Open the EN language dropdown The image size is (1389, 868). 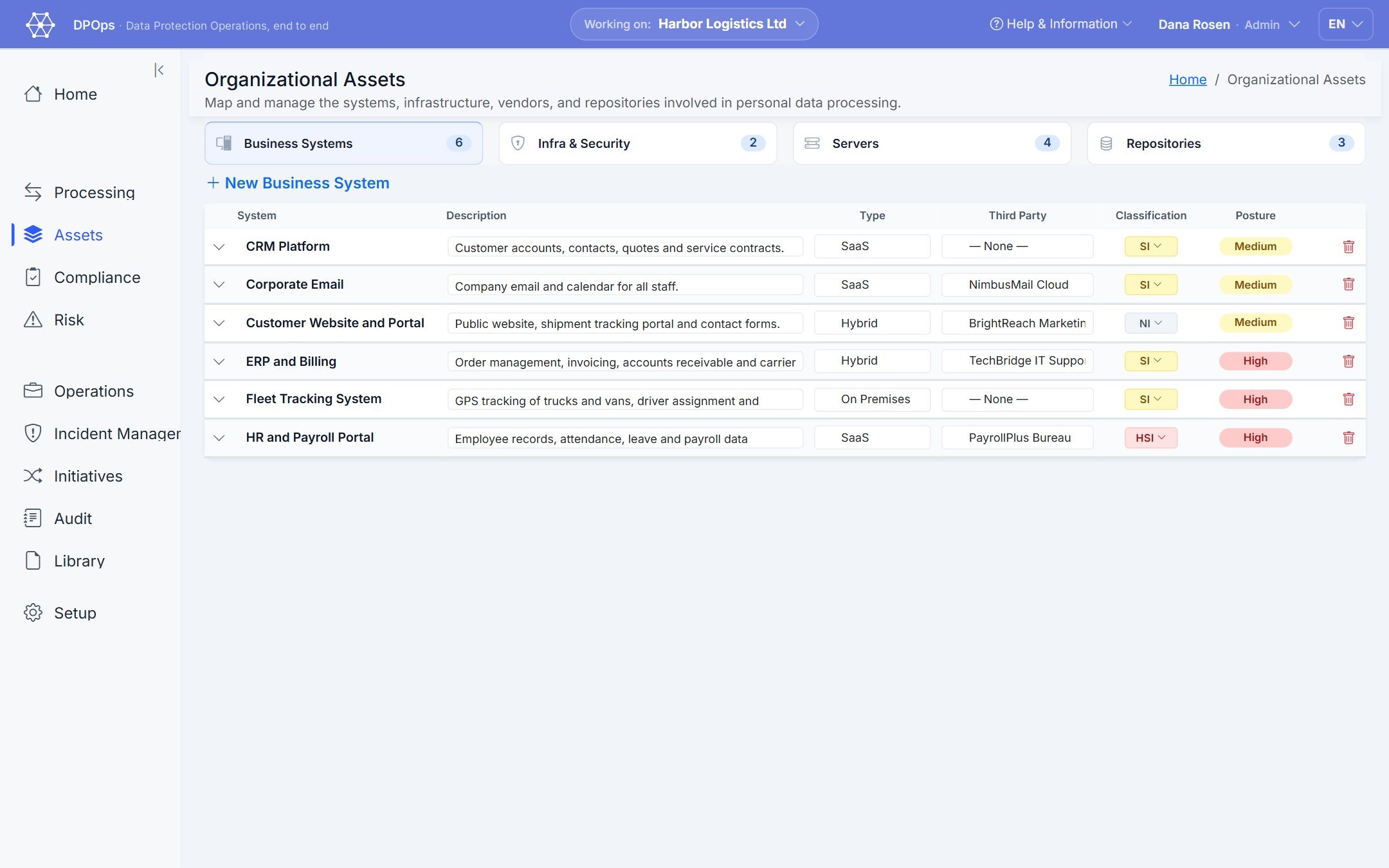pos(1345,24)
